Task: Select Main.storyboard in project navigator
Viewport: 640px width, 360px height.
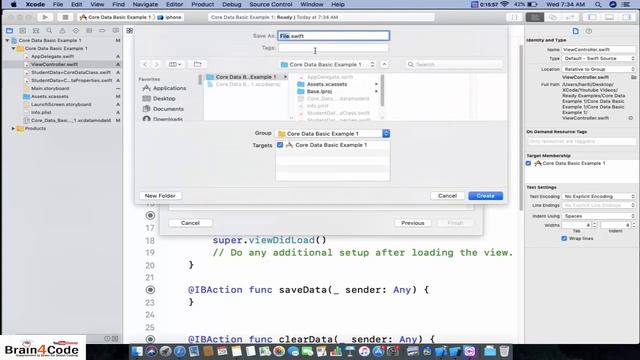Action: tap(50, 89)
